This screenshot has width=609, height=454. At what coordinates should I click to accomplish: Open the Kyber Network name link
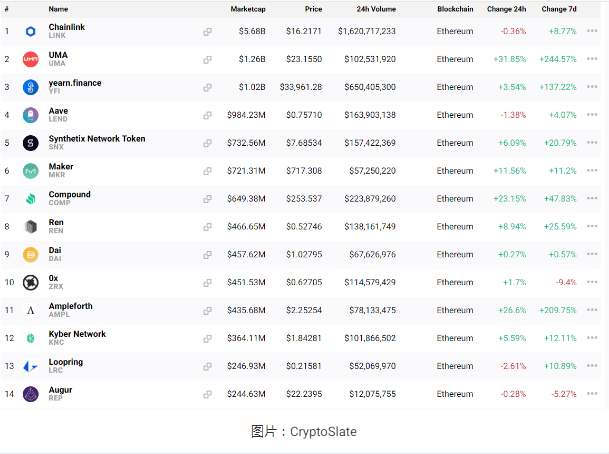point(77,334)
